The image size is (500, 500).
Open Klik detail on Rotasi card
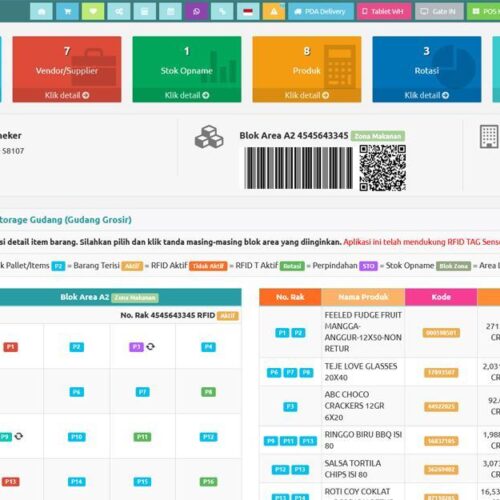427,95
